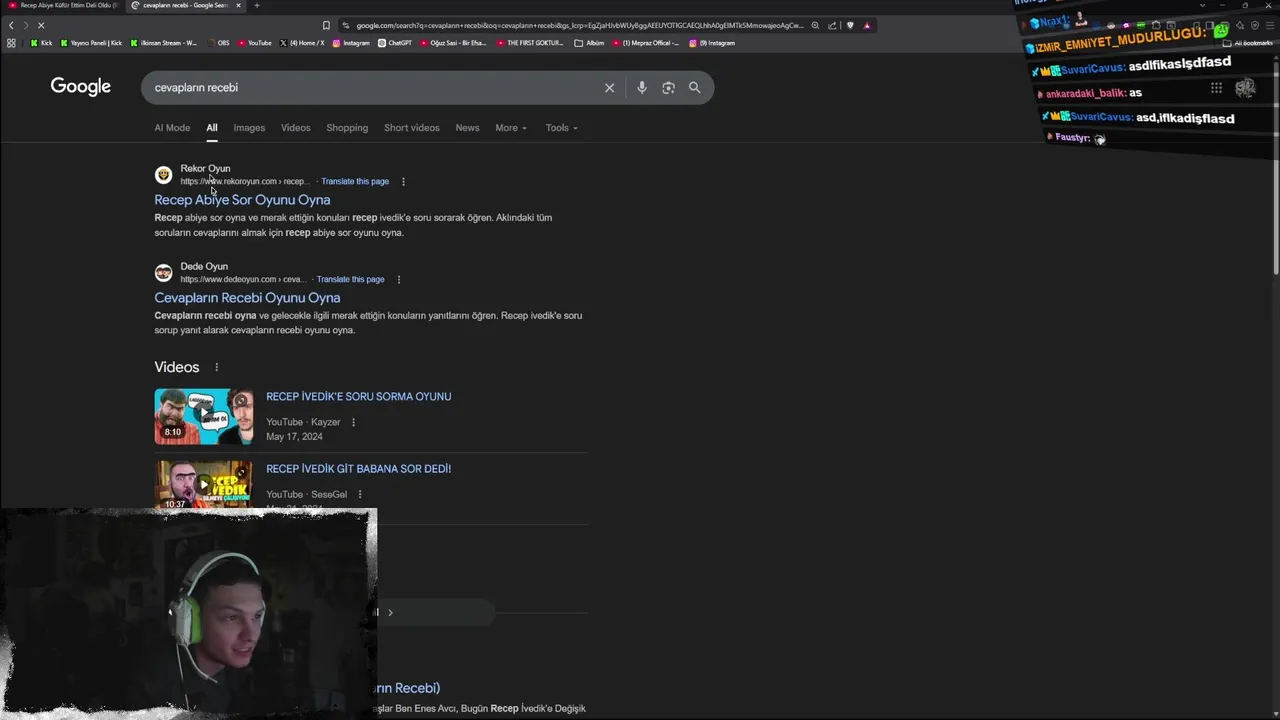Image resolution: width=1280 pixels, height=720 pixels.
Task: Click the page vertical scrollbar
Action: (x=1275, y=170)
